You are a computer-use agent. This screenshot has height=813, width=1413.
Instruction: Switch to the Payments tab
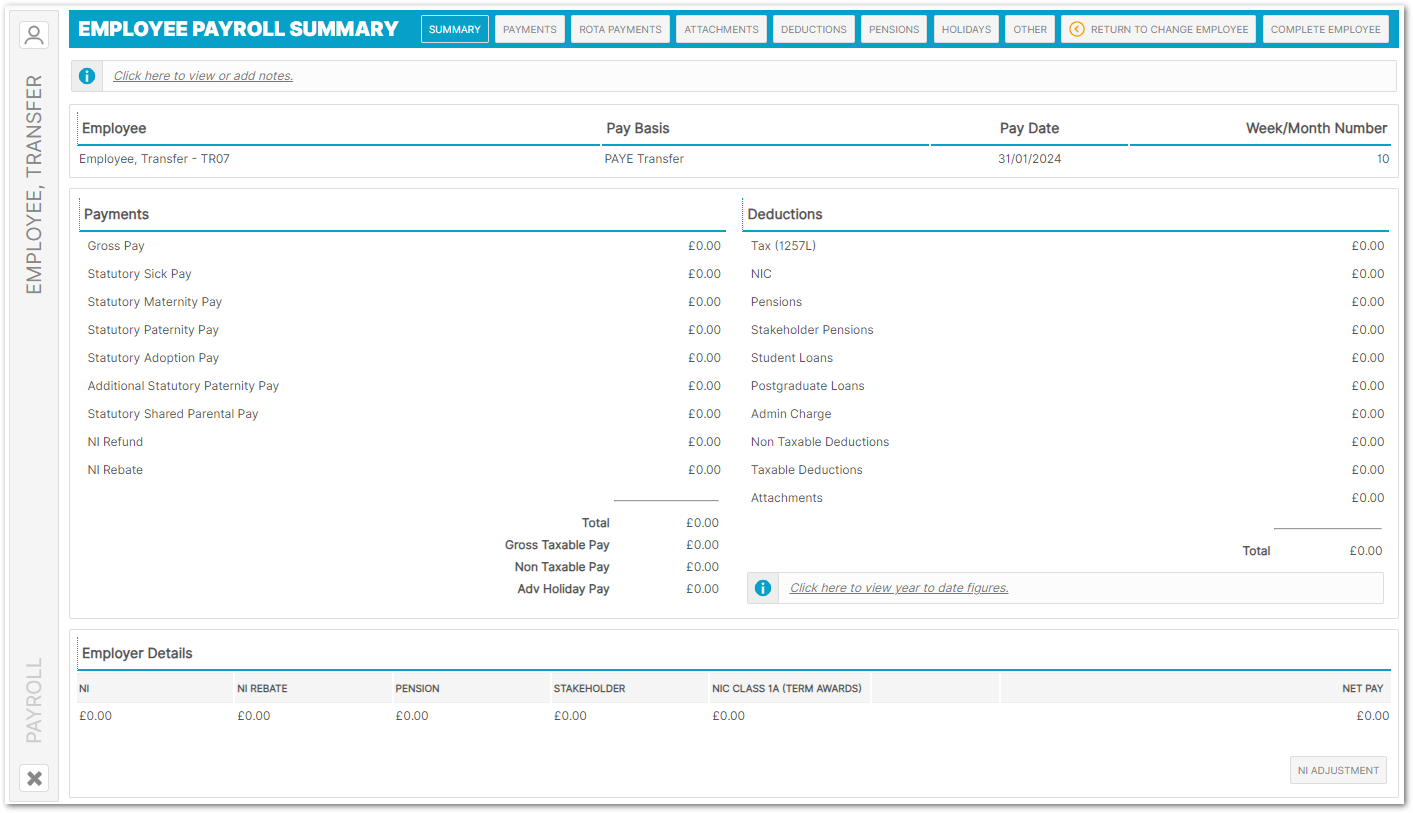tap(530, 29)
